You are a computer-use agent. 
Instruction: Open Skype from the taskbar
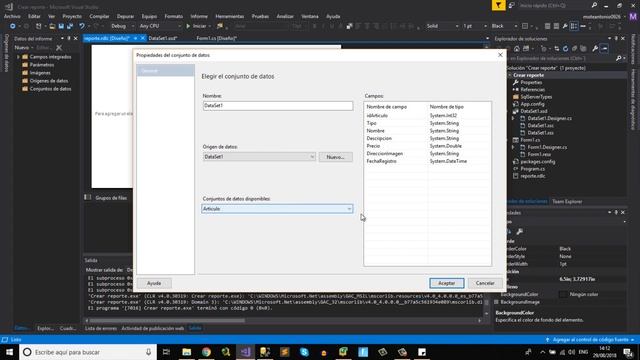[x=304, y=352]
